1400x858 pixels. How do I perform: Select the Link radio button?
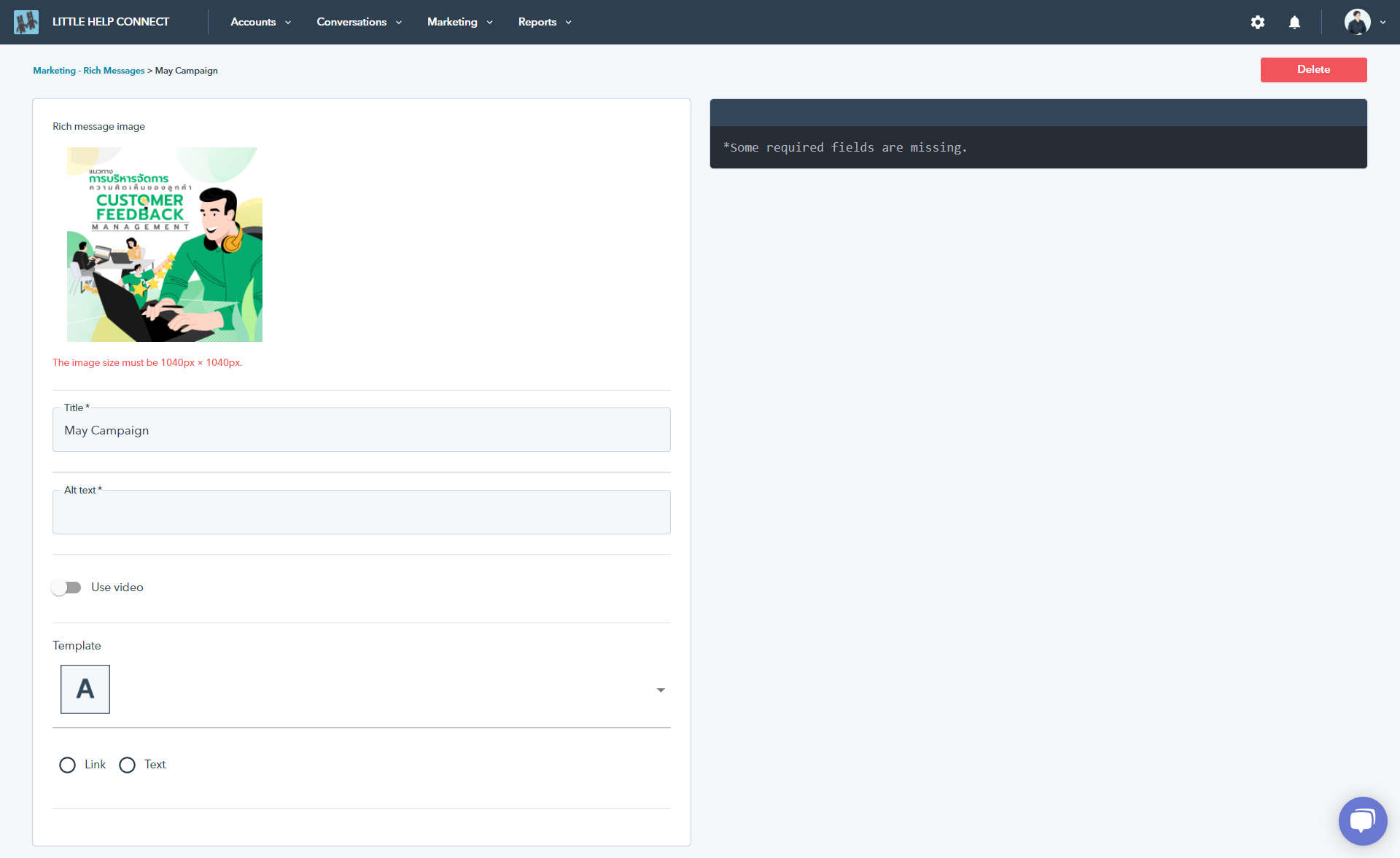[68, 765]
